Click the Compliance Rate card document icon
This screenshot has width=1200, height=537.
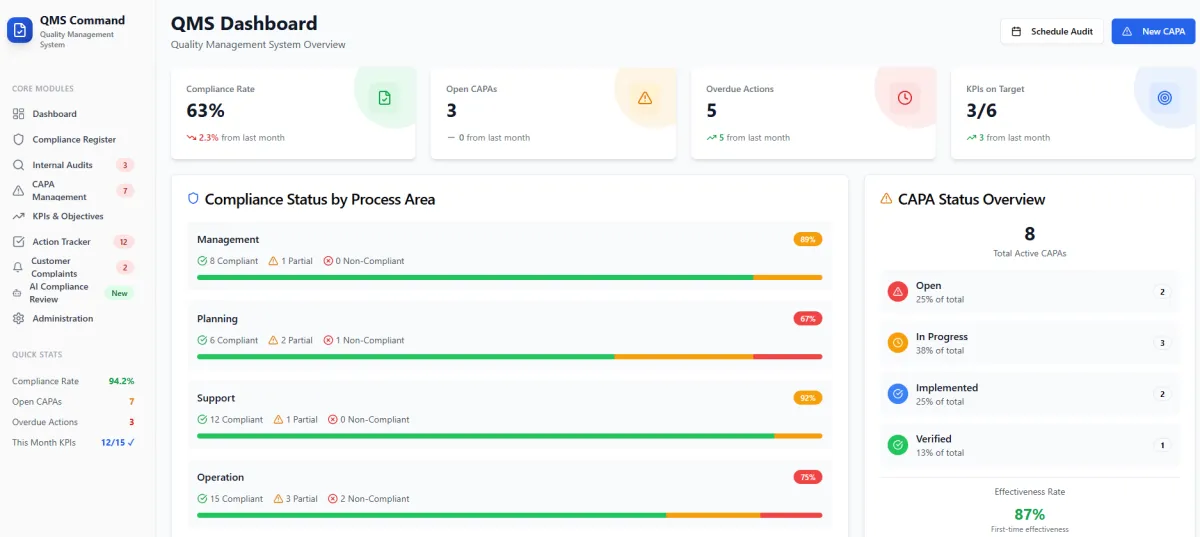[x=385, y=97]
